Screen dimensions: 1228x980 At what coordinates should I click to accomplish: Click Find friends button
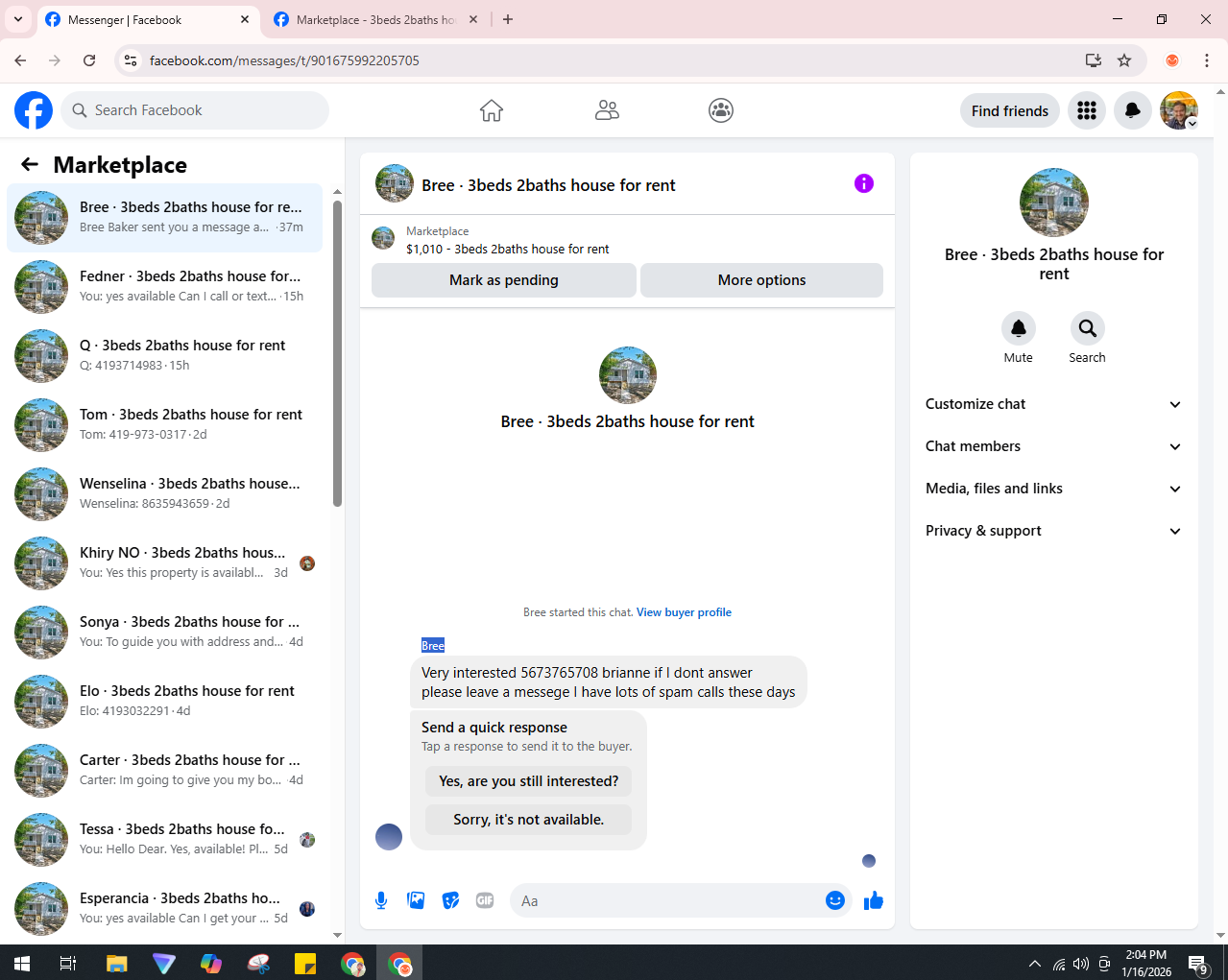[x=1010, y=110]
